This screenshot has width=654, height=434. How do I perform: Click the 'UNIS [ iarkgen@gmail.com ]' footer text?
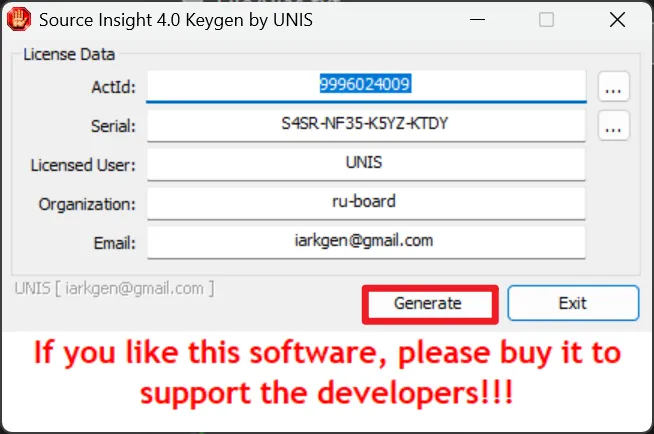point(115,288)
